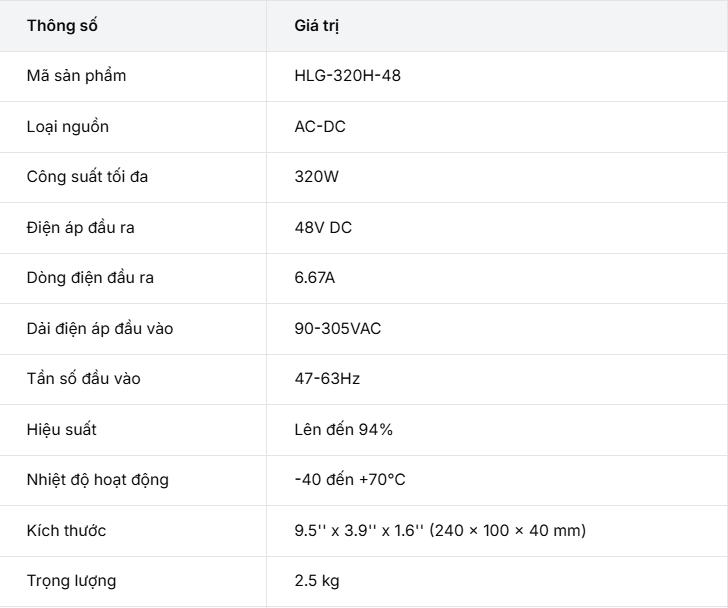728x608 pixels.
Task: Click the 'Dải điện áp đầu vào' label
Action: pos(100,329)
